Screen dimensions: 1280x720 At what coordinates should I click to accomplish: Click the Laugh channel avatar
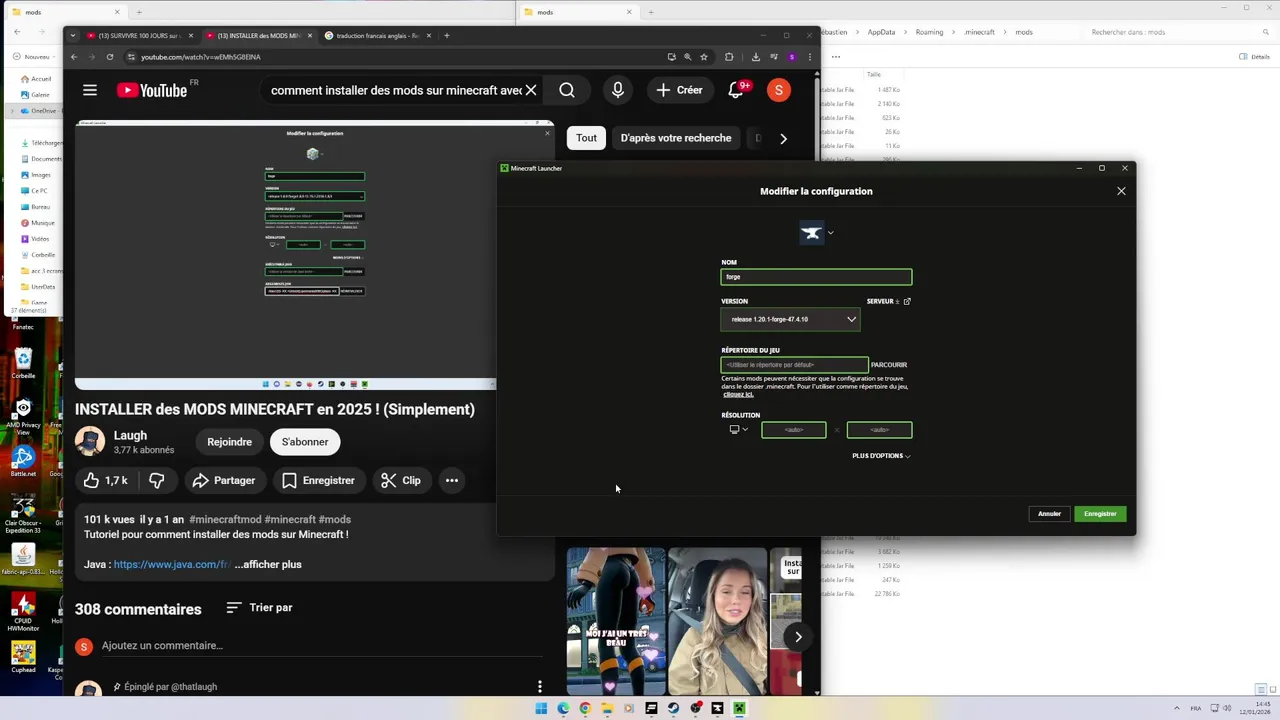point(90,442)
